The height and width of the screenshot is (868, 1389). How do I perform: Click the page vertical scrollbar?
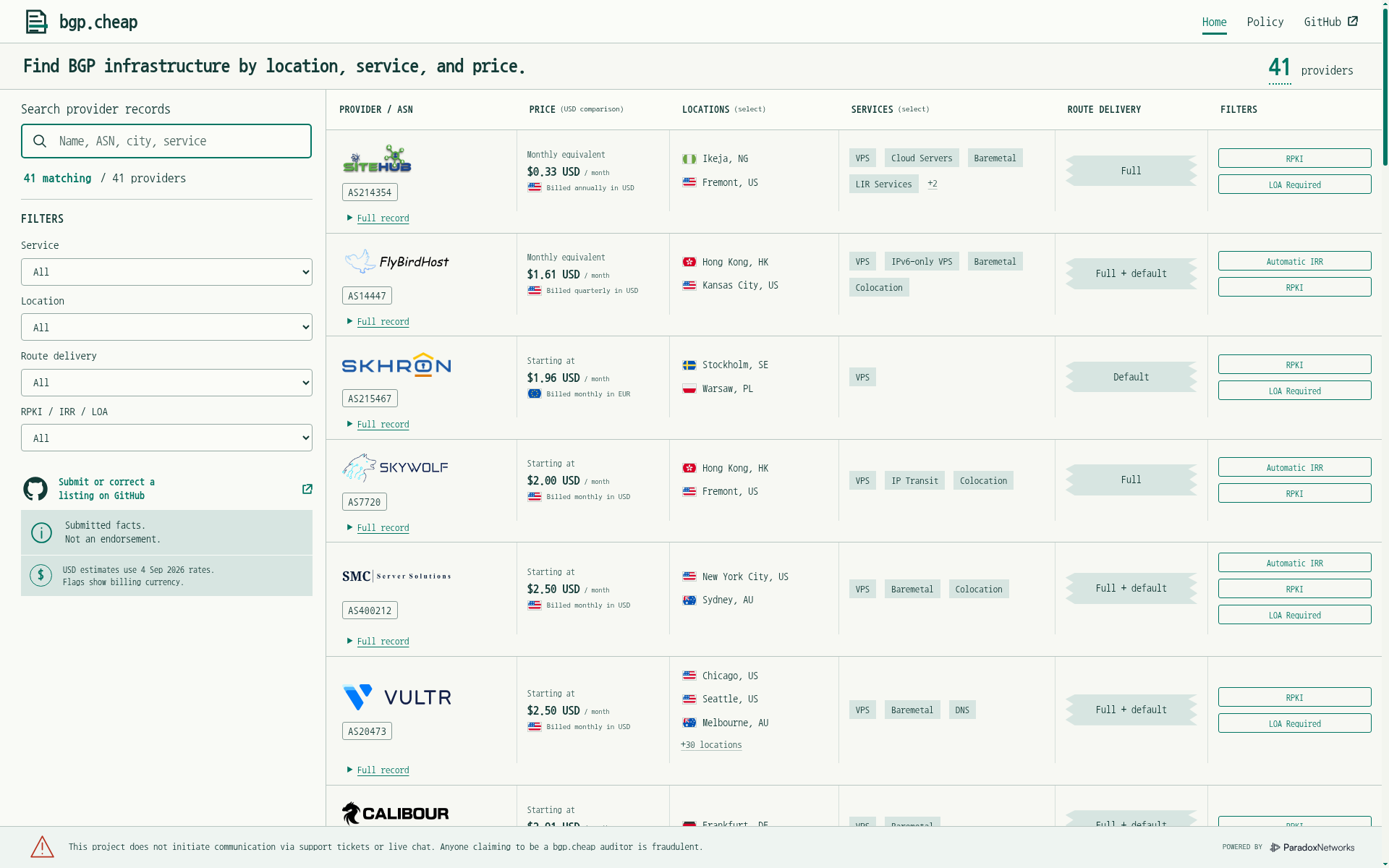tap(1385, 87)
